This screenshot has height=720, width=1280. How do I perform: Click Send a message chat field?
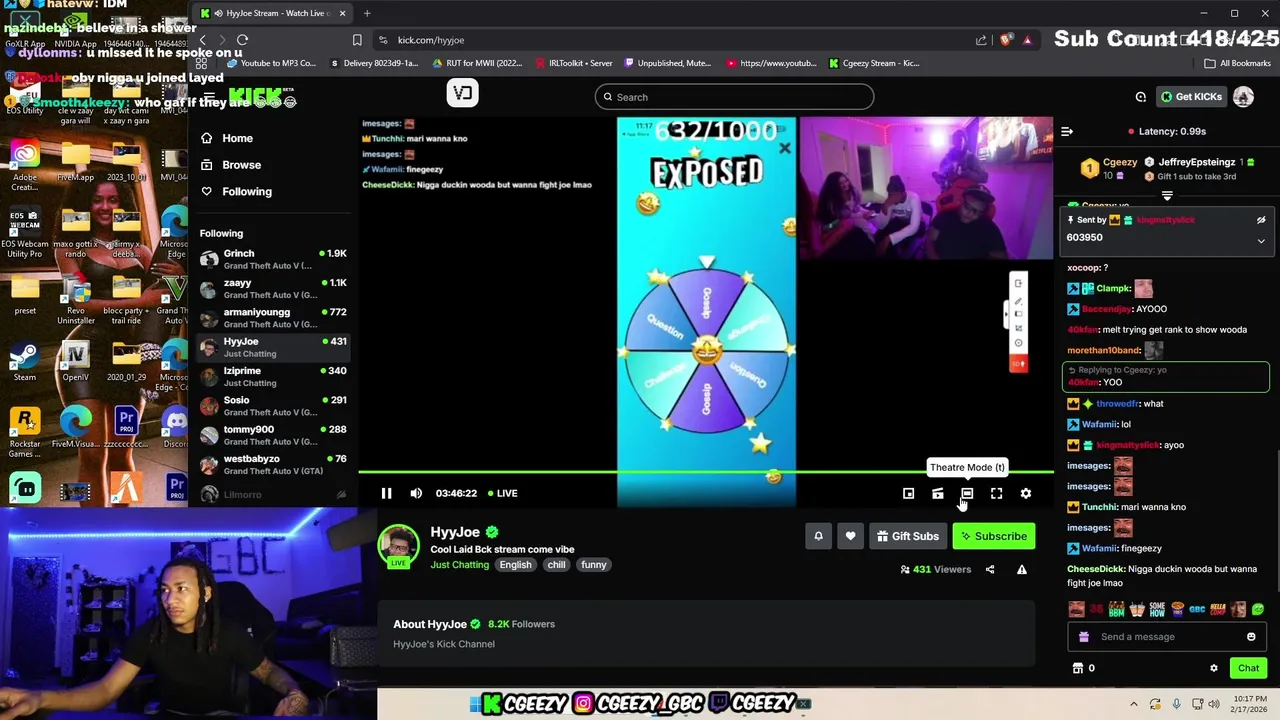[x=1156, y=637]
